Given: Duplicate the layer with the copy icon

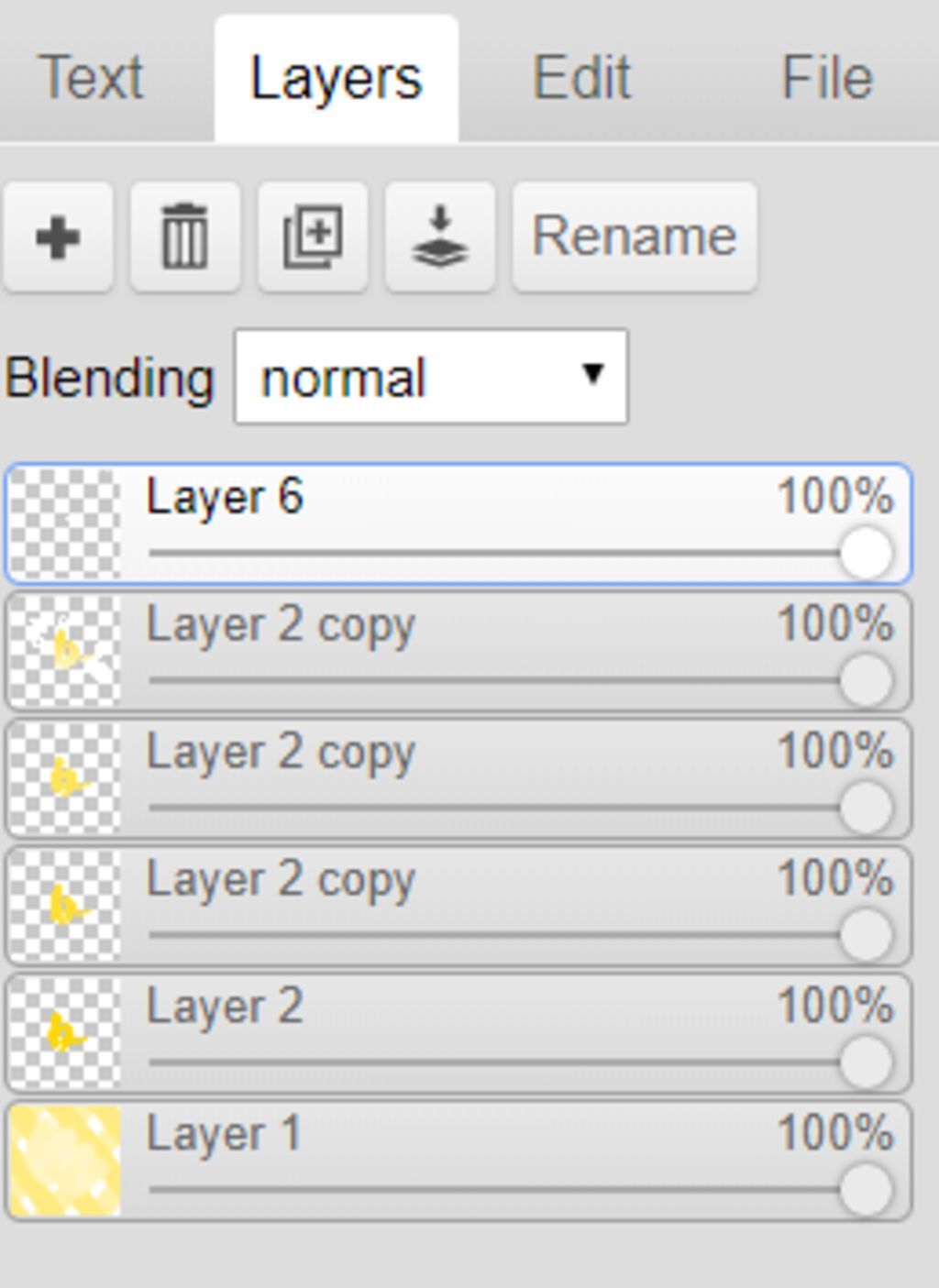Looking at the screenshot, I should coord(313,237).
